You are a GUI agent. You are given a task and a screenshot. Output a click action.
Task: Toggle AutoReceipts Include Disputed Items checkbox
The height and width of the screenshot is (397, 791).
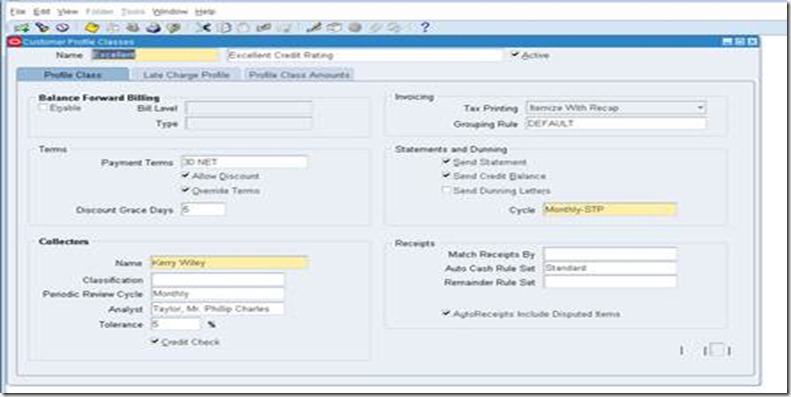446,314
